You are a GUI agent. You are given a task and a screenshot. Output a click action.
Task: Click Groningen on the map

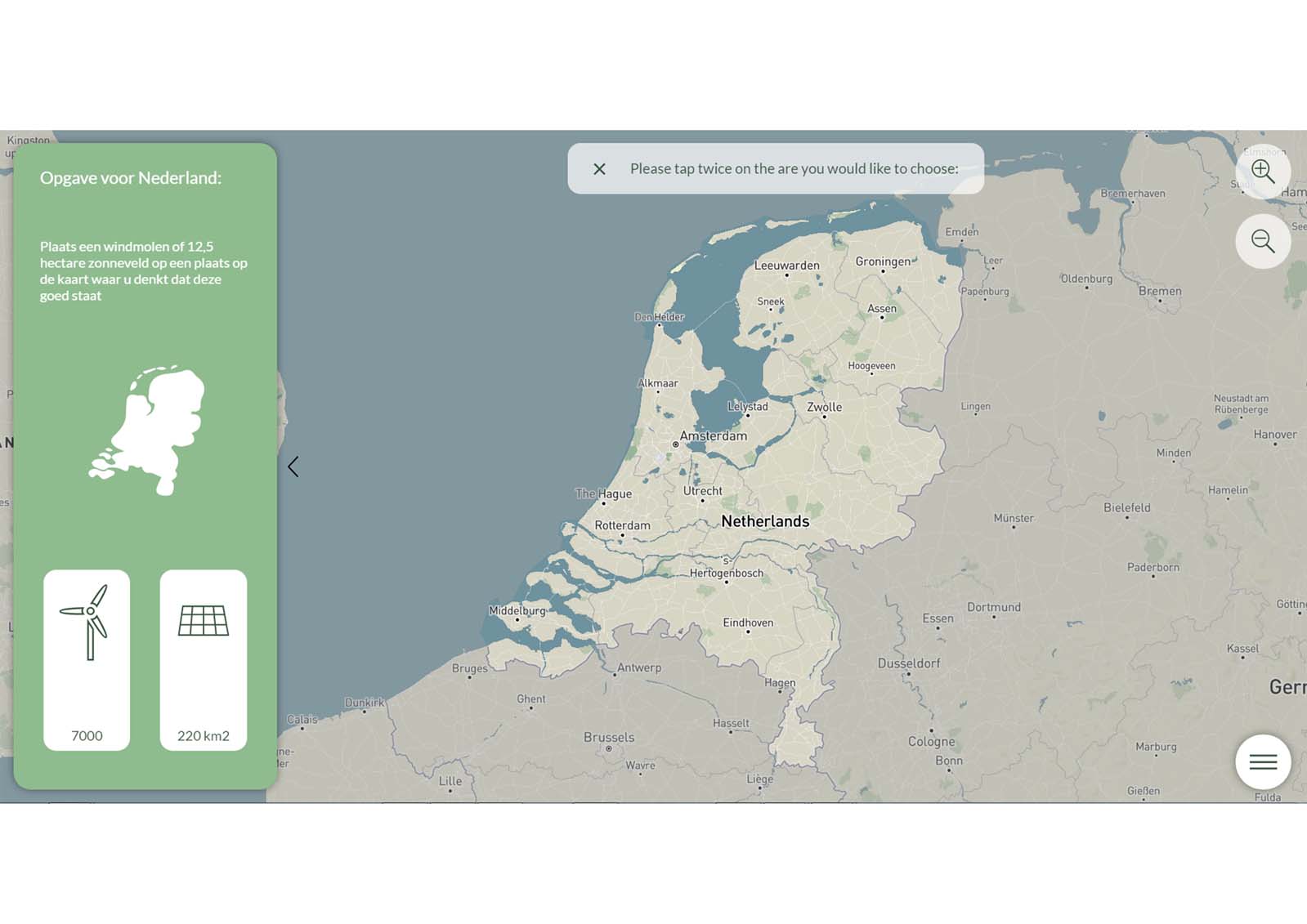pos(883,261)
